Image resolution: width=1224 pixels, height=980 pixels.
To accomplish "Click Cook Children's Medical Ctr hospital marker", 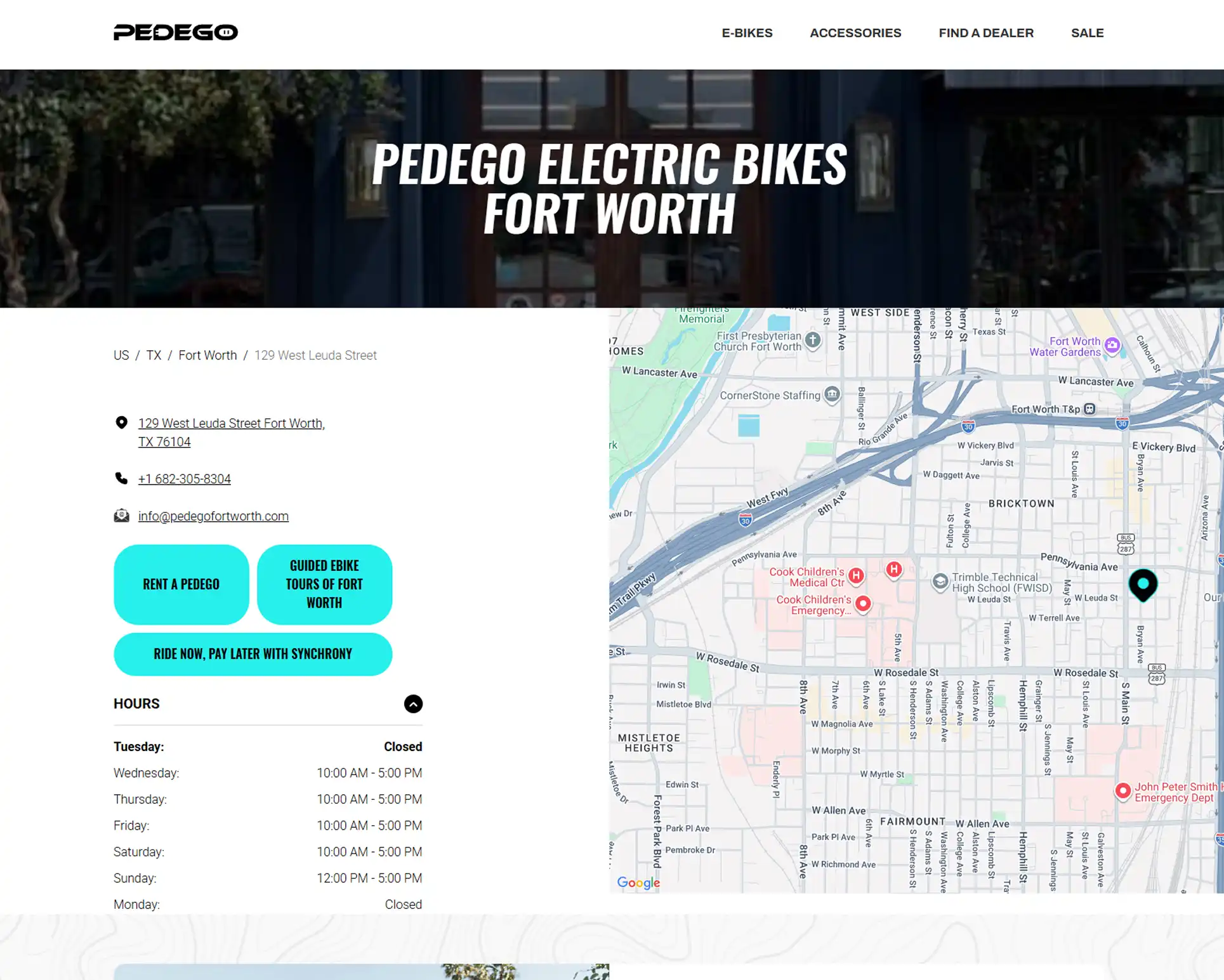I will pyautogui.click(x=856, y=576).
